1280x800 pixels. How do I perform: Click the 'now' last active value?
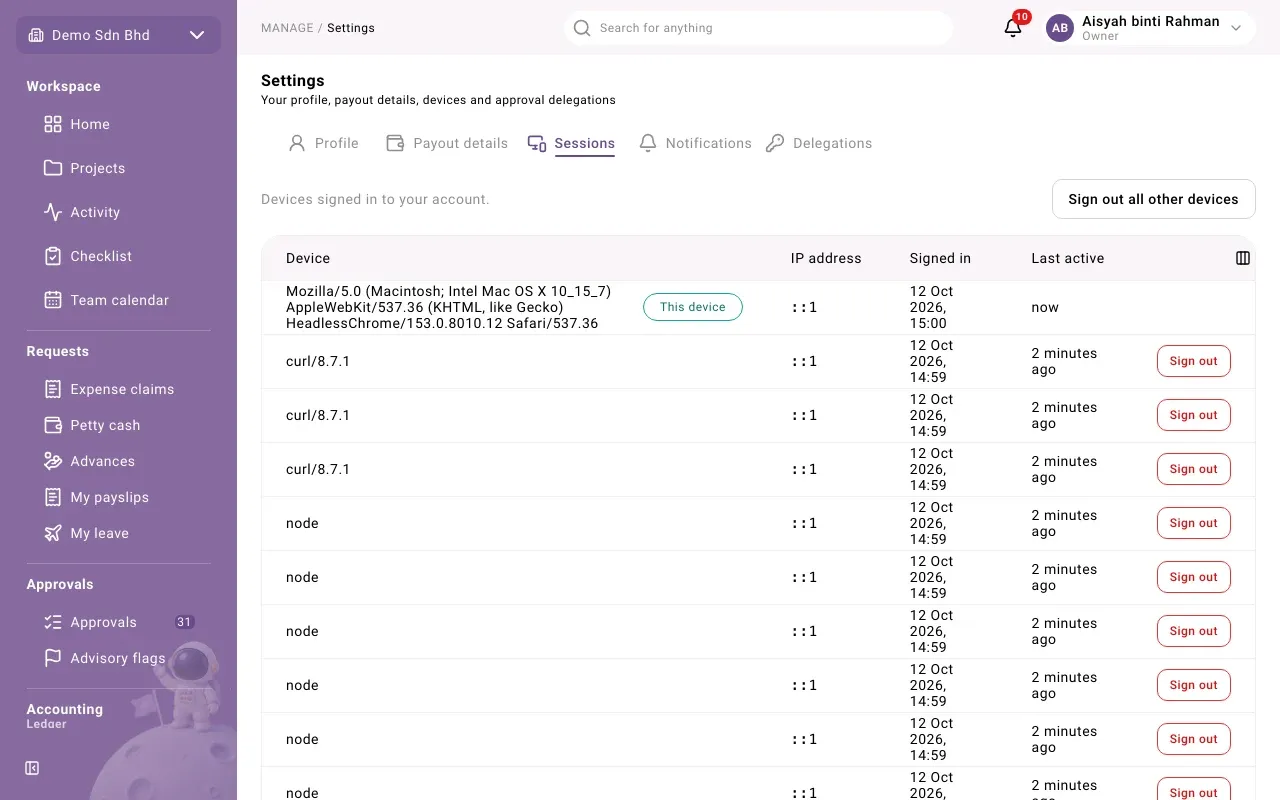tap(1045, 307)
